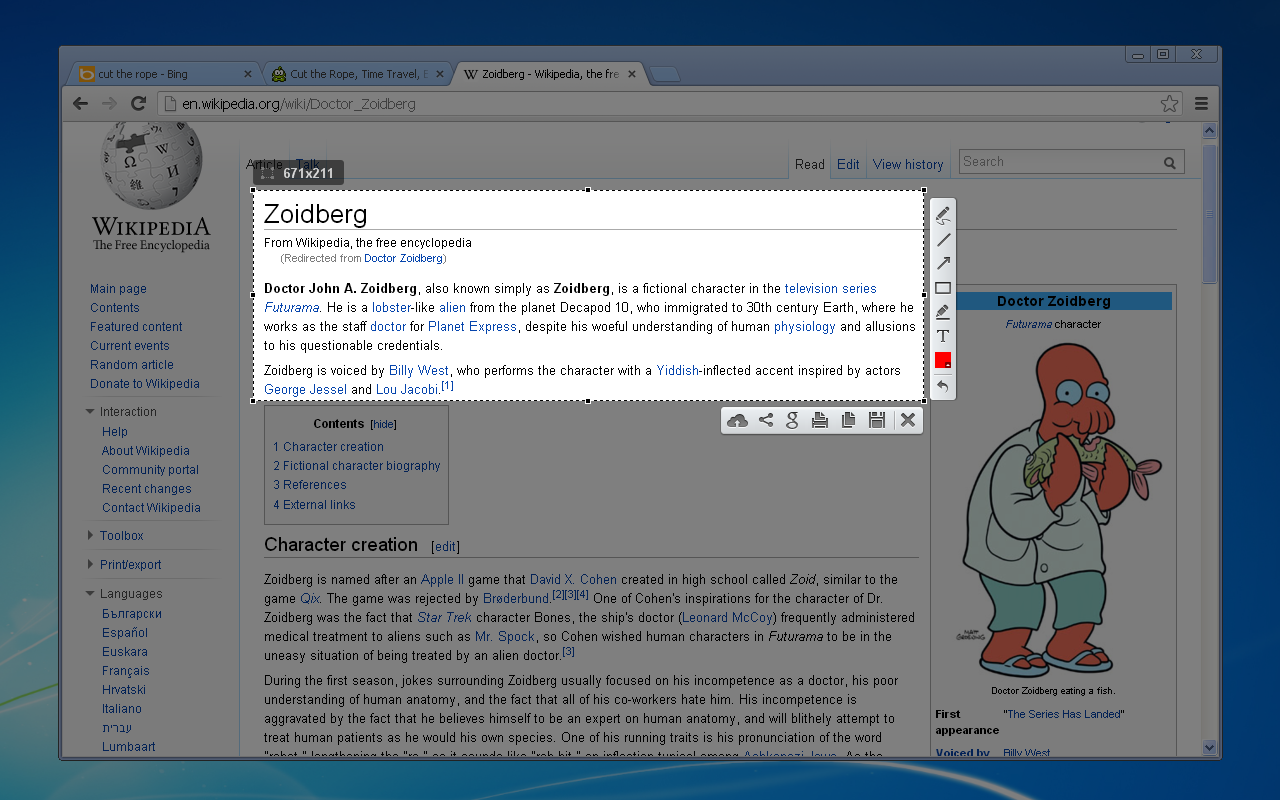This screenshot has width=1280, height=800.
Task: Select the straight line drawing tool
Action: click(x=941, y=239)
